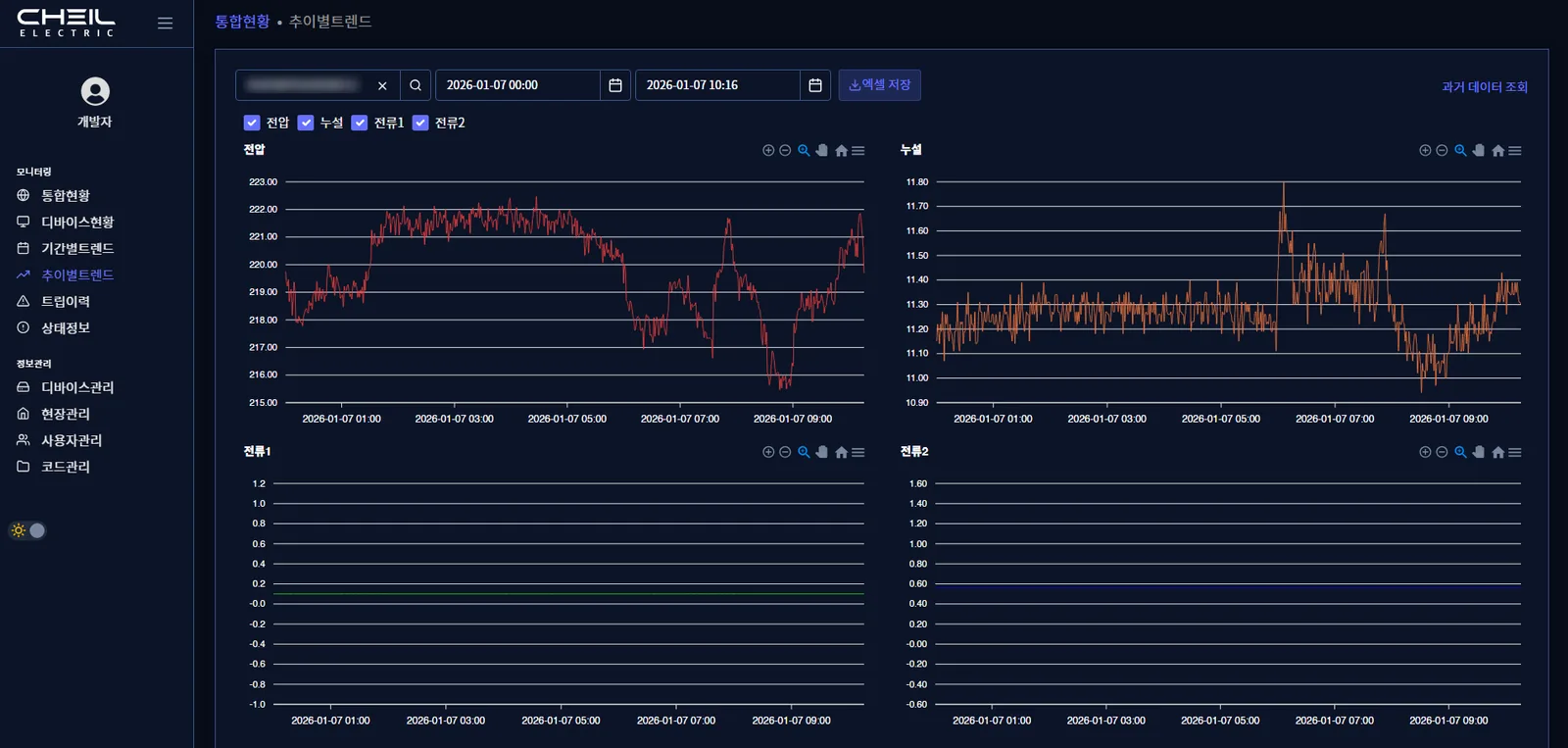Viewport: 1568px width, 748px height.
Task: Zoom out on the 누설 chart
Action: coord(1442,150)
